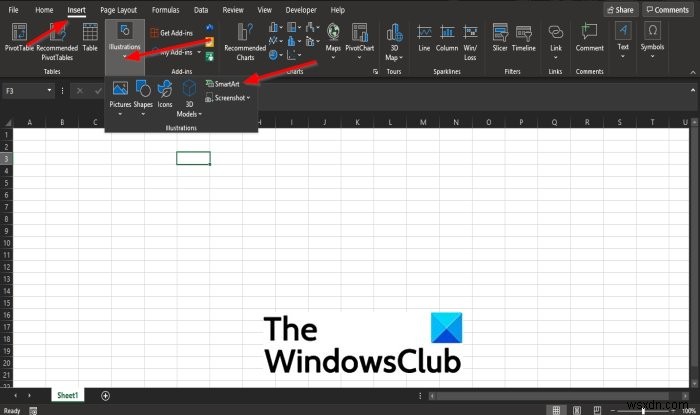Switch to the Page Layout tab
700x415 pixels.
tap(118, 10)
